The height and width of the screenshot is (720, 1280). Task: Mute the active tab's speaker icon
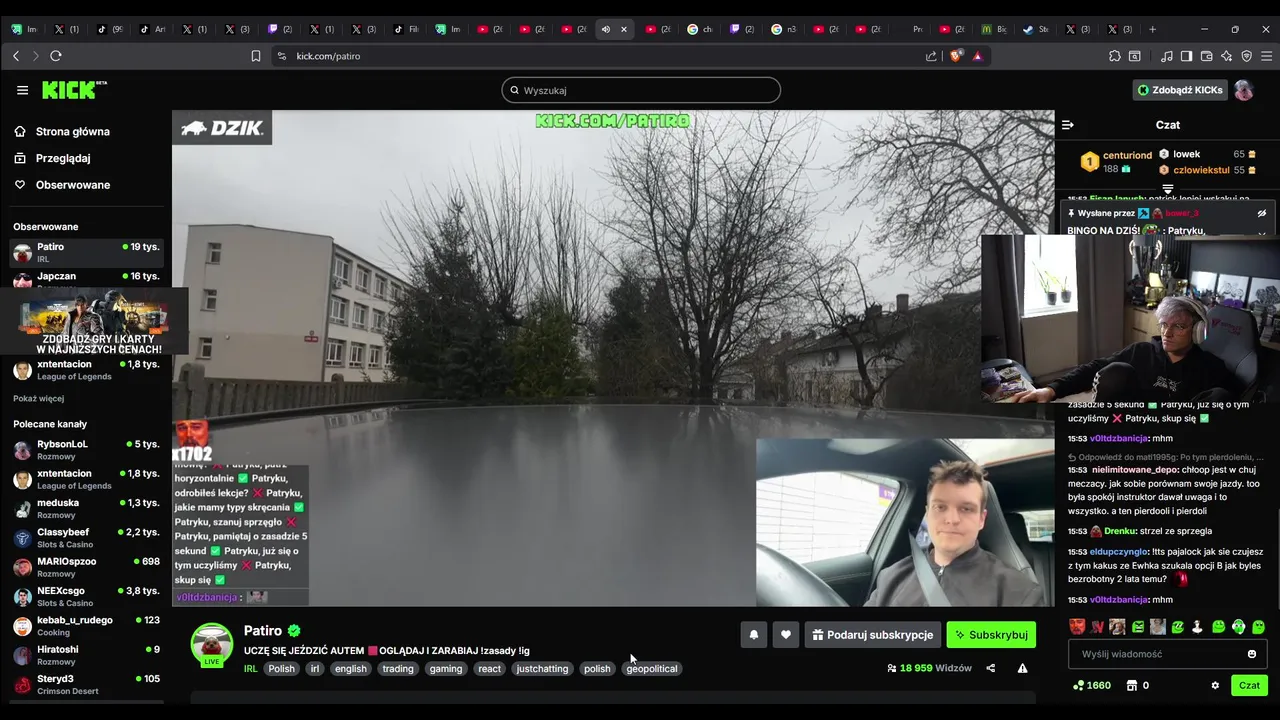[x=605, y=29]
